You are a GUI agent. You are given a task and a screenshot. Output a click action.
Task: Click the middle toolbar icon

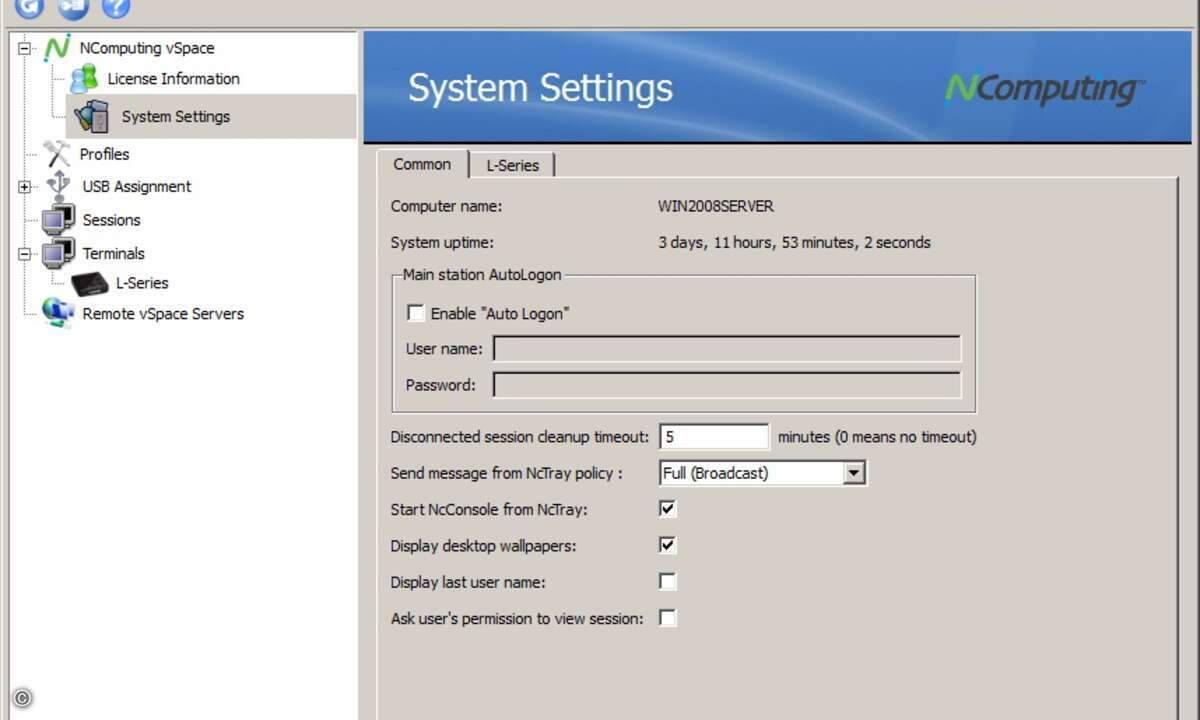coord(73,8)
